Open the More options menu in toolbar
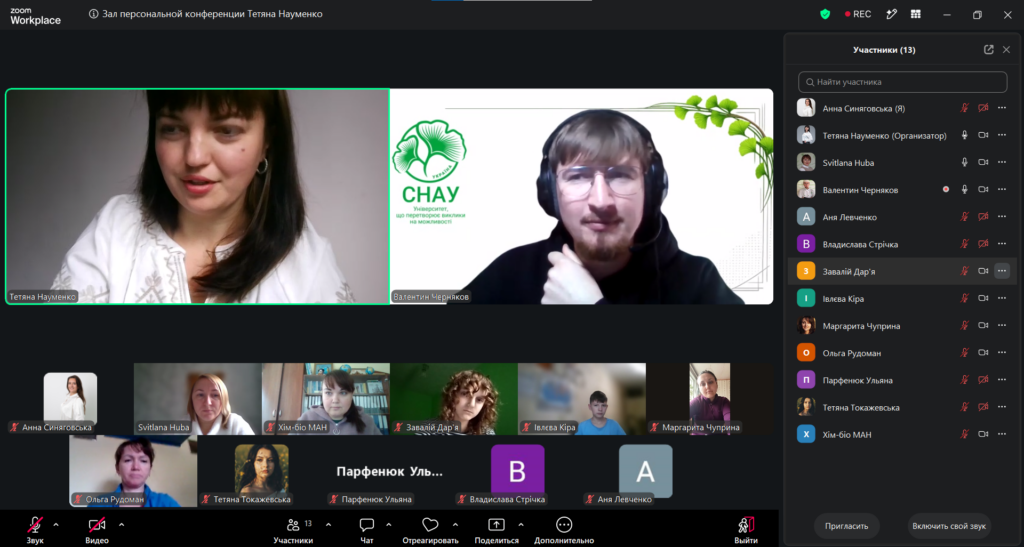Viewport: 1024px width, 547px height. click(564, 530)
